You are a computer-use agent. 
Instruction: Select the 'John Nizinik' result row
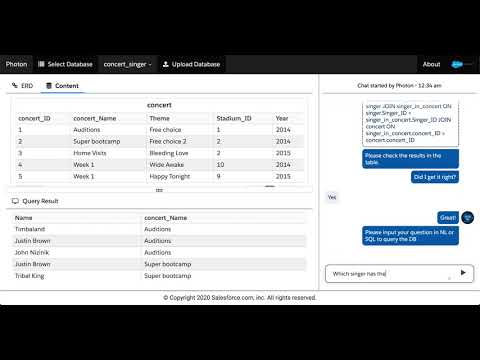[x=159, y=252]
